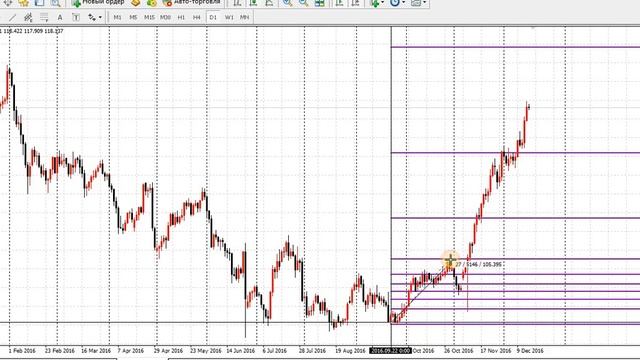Screen dimensions: 640x360
Task: Select the trendline drawing tool
Action: 12,17
